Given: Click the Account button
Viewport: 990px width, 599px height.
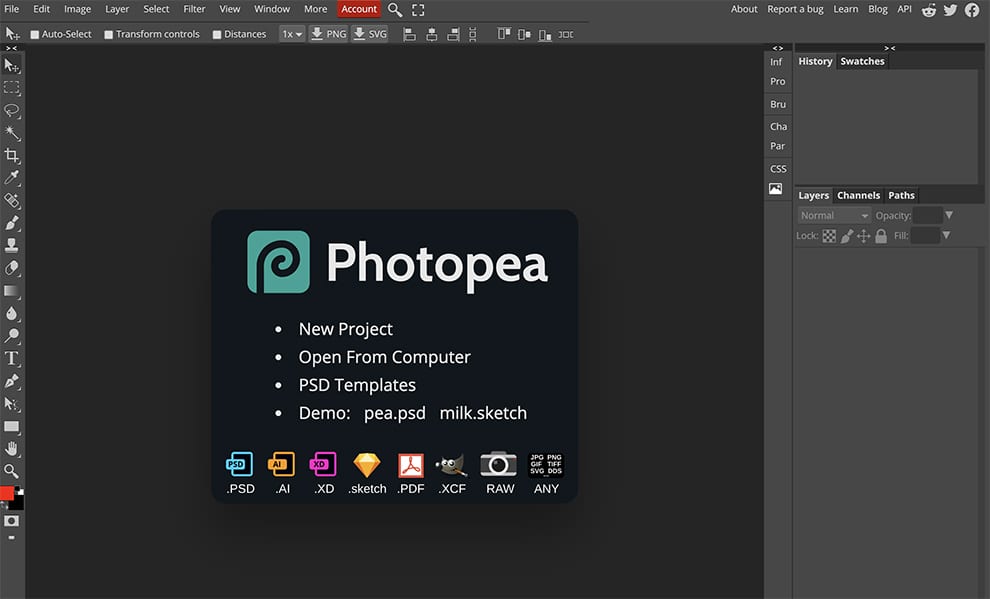Looking at the screenshot, I should [359, 9].
